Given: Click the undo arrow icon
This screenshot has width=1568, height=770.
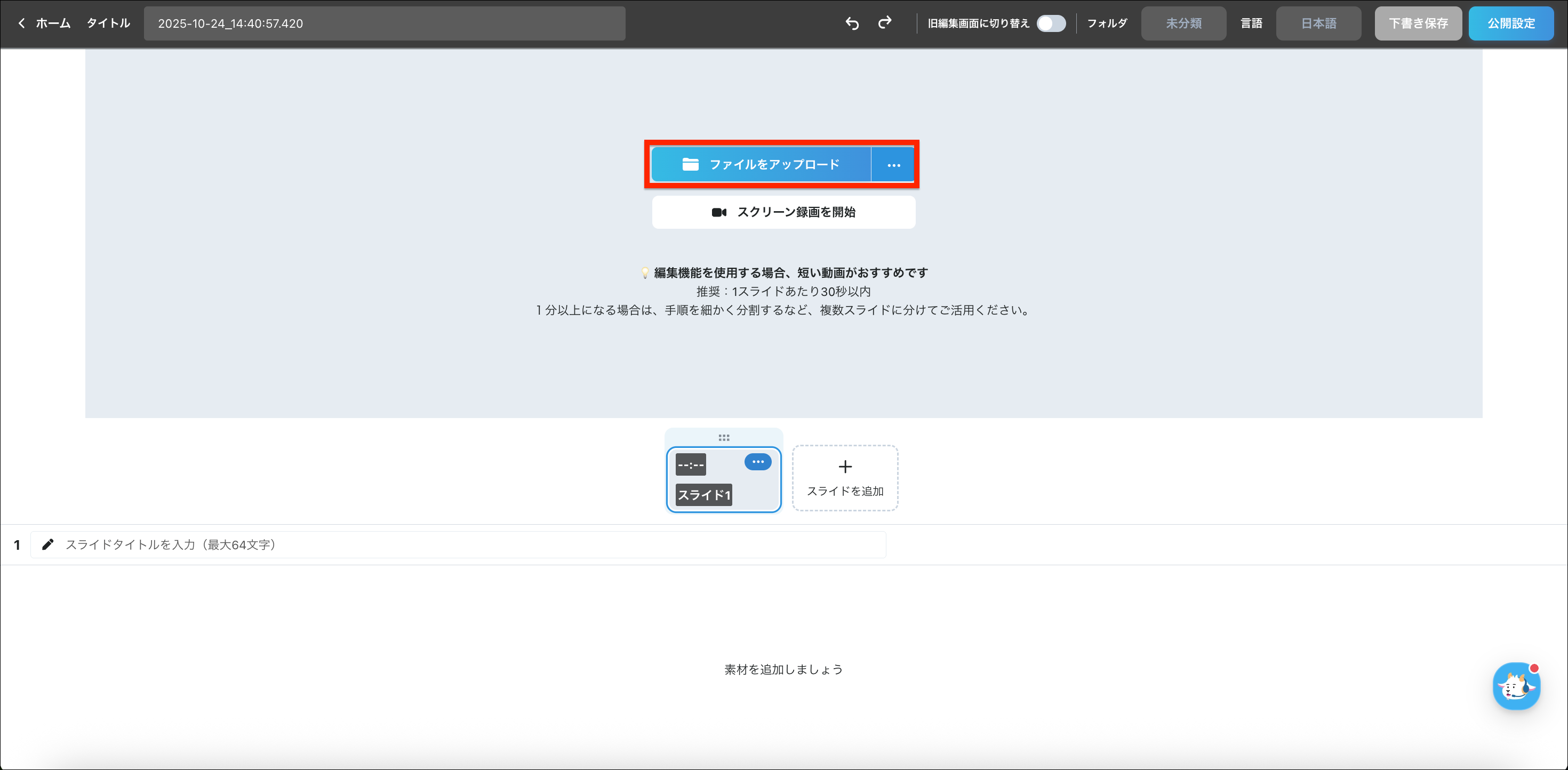Looking at the screenshot, I should tap(852, 24).
